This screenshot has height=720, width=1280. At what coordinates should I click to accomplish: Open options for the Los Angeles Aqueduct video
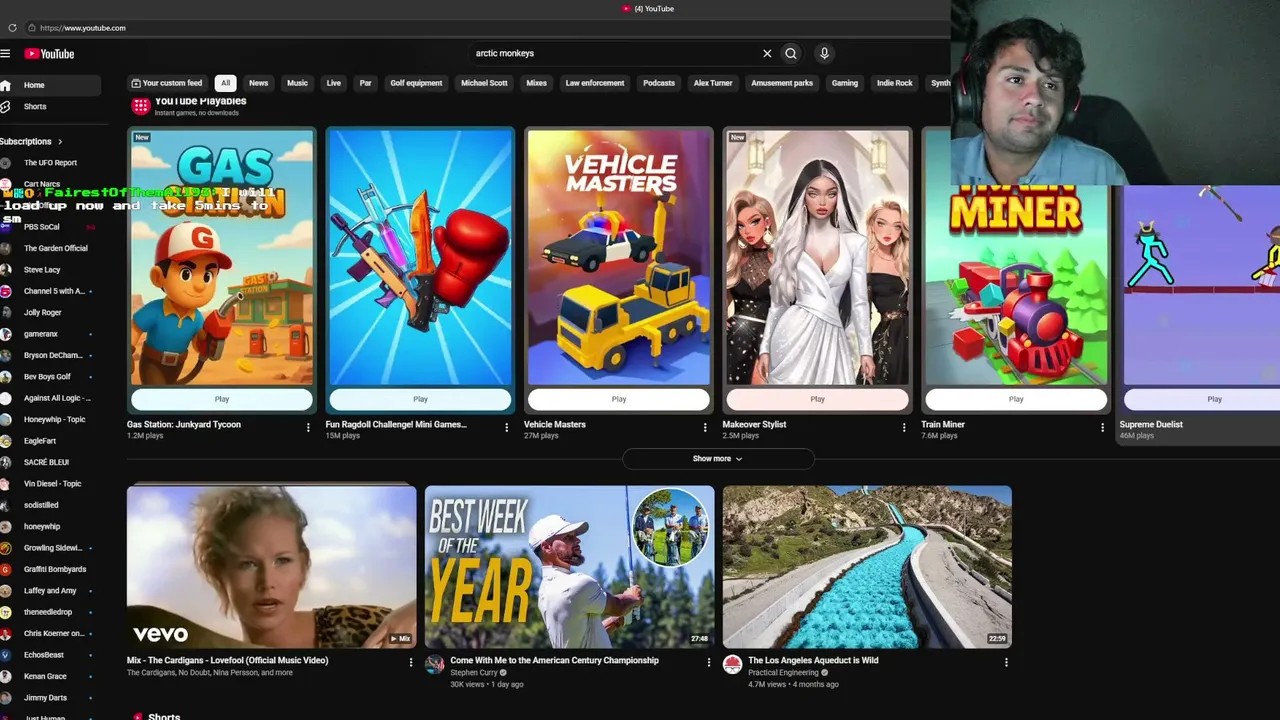pyautogui.click(x=1006, y=662)
